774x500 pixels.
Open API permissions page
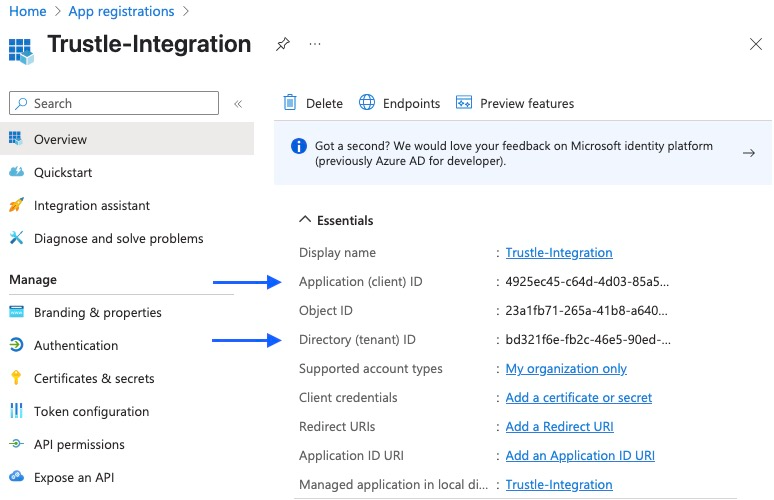point(79,444)
